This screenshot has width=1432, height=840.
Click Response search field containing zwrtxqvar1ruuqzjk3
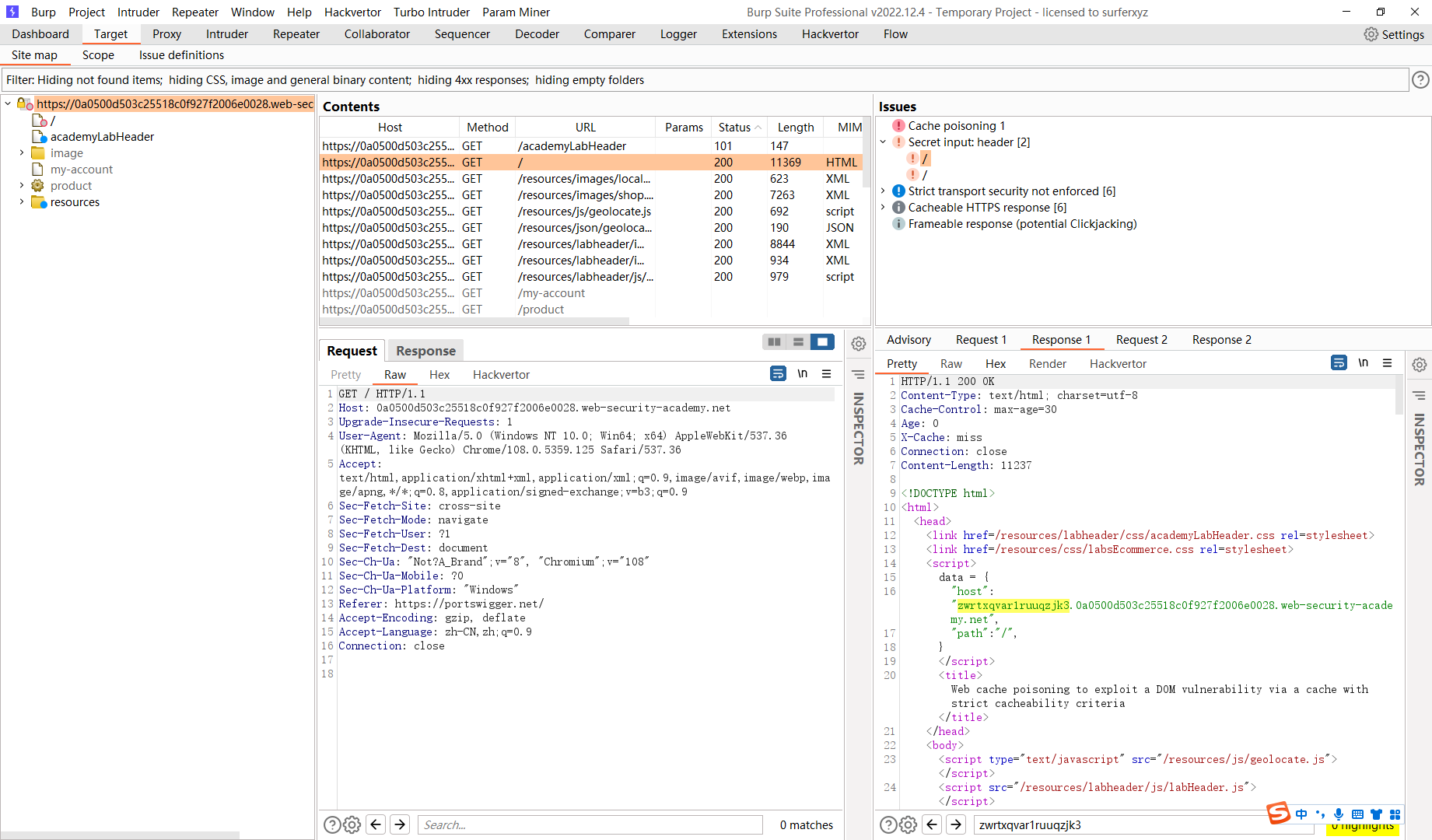pyautogui.click(x=1143, y=824)
